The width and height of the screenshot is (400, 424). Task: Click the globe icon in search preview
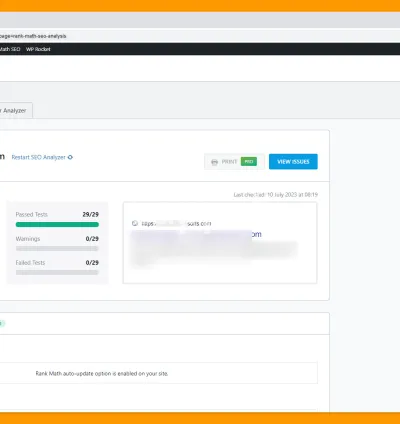135,223
